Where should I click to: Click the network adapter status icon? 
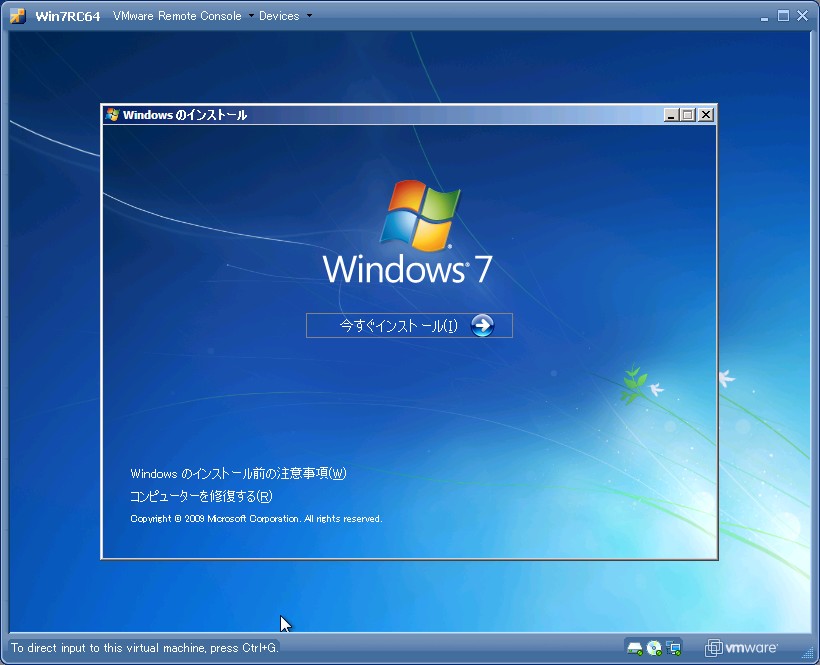[674, 648]
